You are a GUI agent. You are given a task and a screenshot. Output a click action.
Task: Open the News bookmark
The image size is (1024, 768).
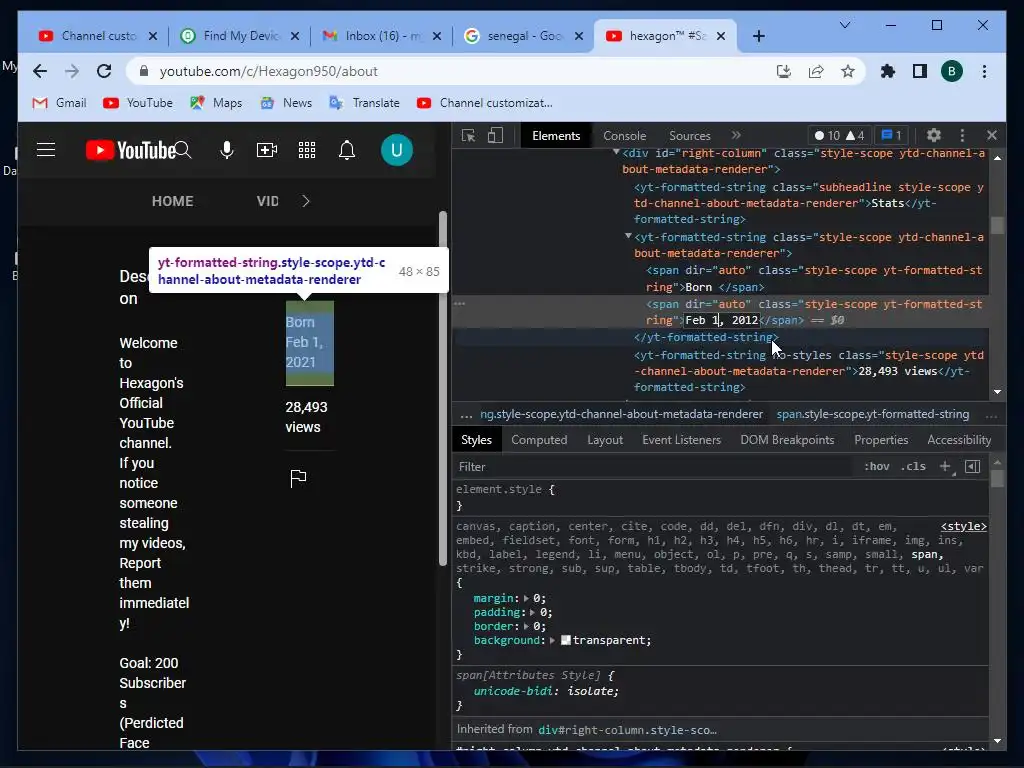(286, 103)
